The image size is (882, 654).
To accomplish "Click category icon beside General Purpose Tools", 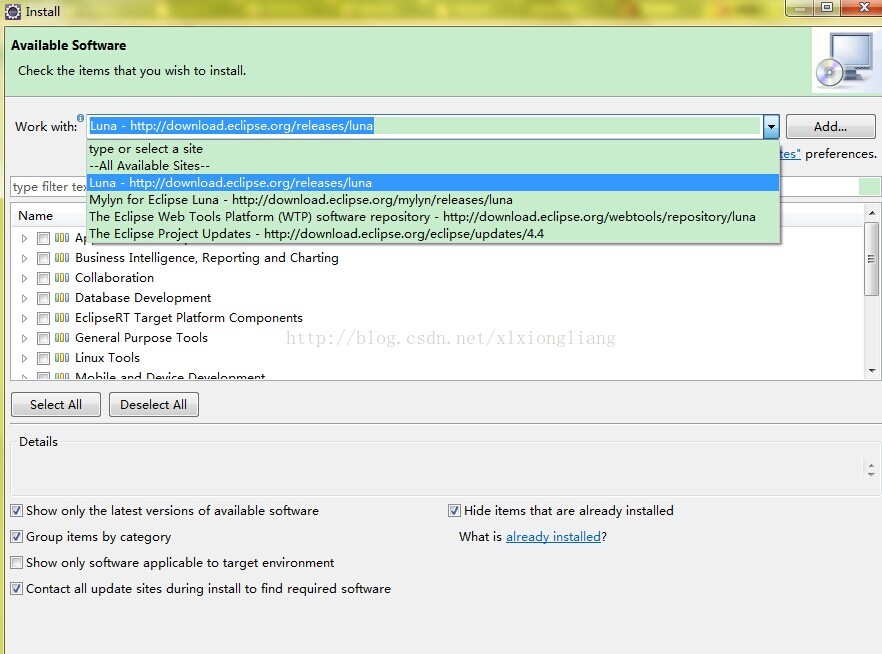I will 62,338.
